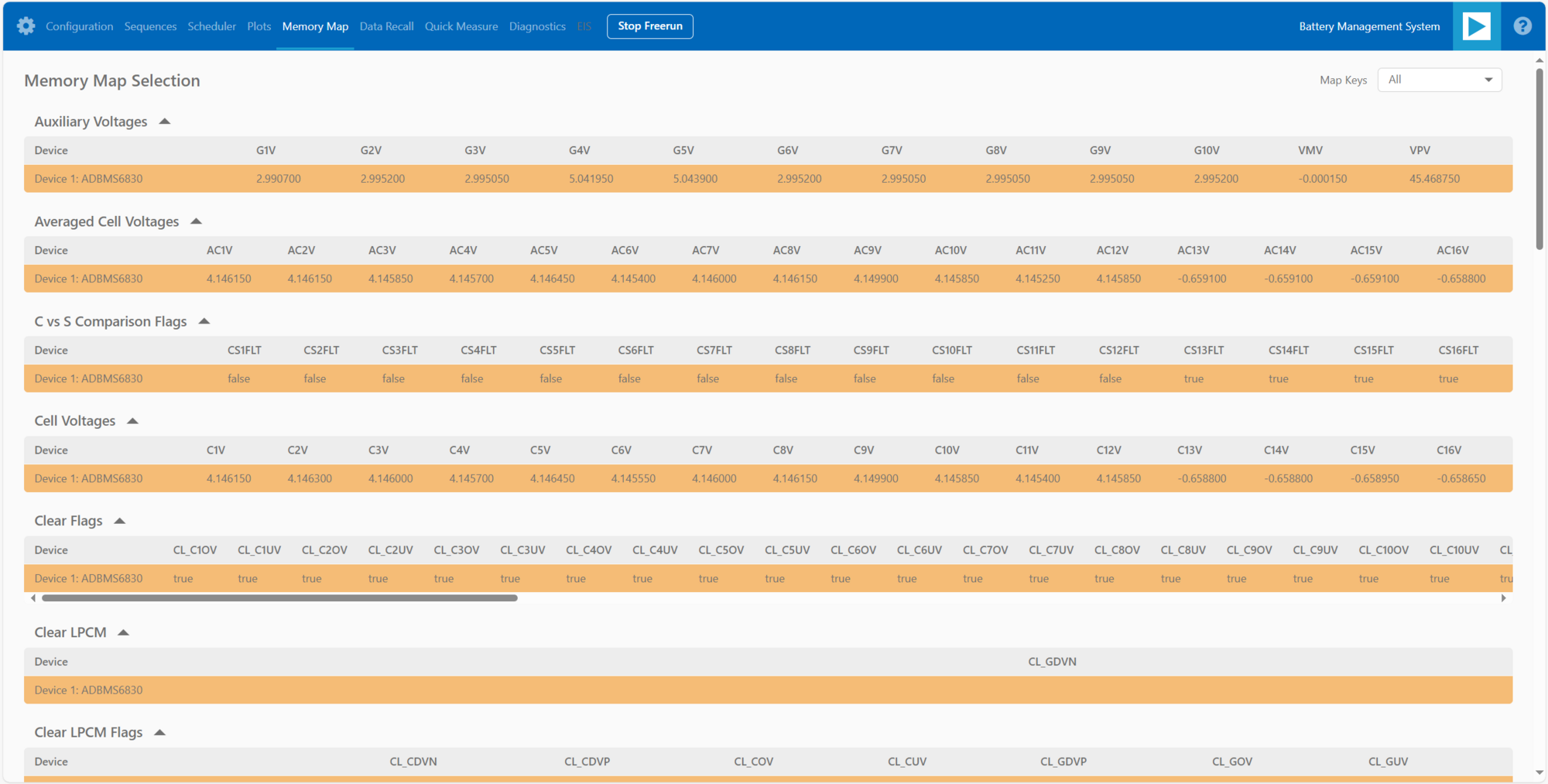Click the blue play/run icon
1548x784 pixels.
pos(1476,26)
